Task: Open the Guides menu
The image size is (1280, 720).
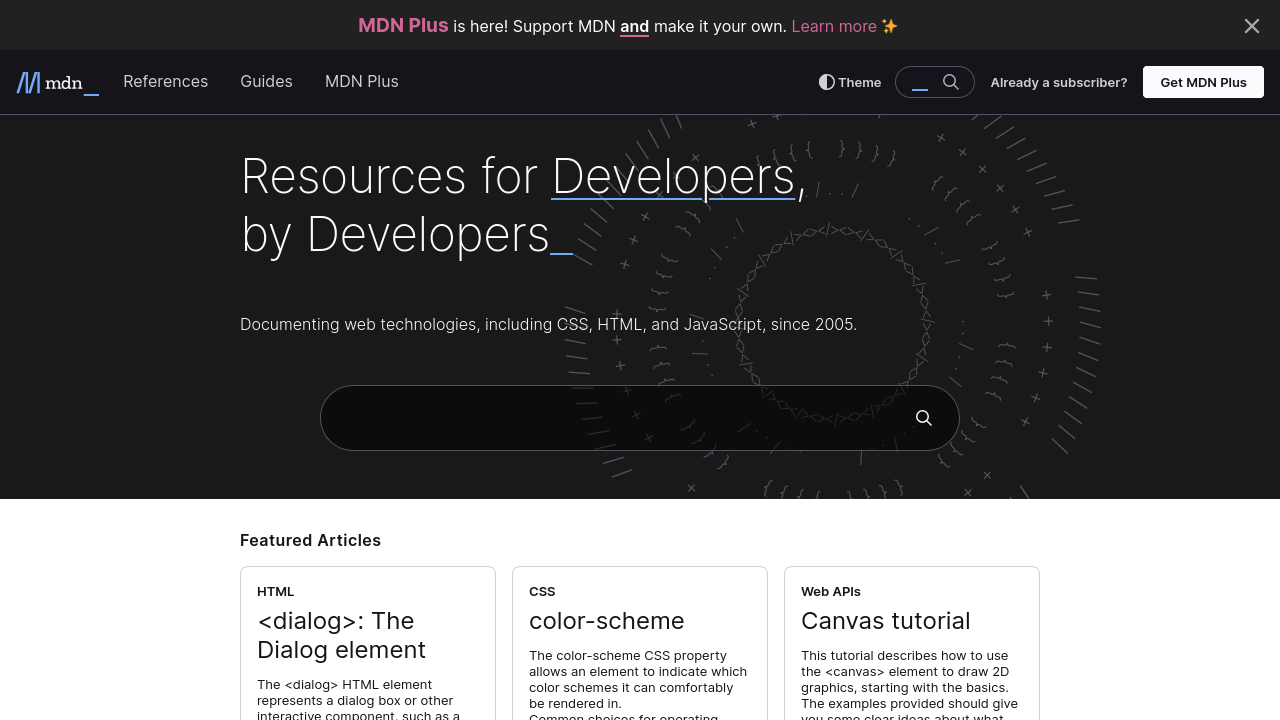Action: coord(266,82)
